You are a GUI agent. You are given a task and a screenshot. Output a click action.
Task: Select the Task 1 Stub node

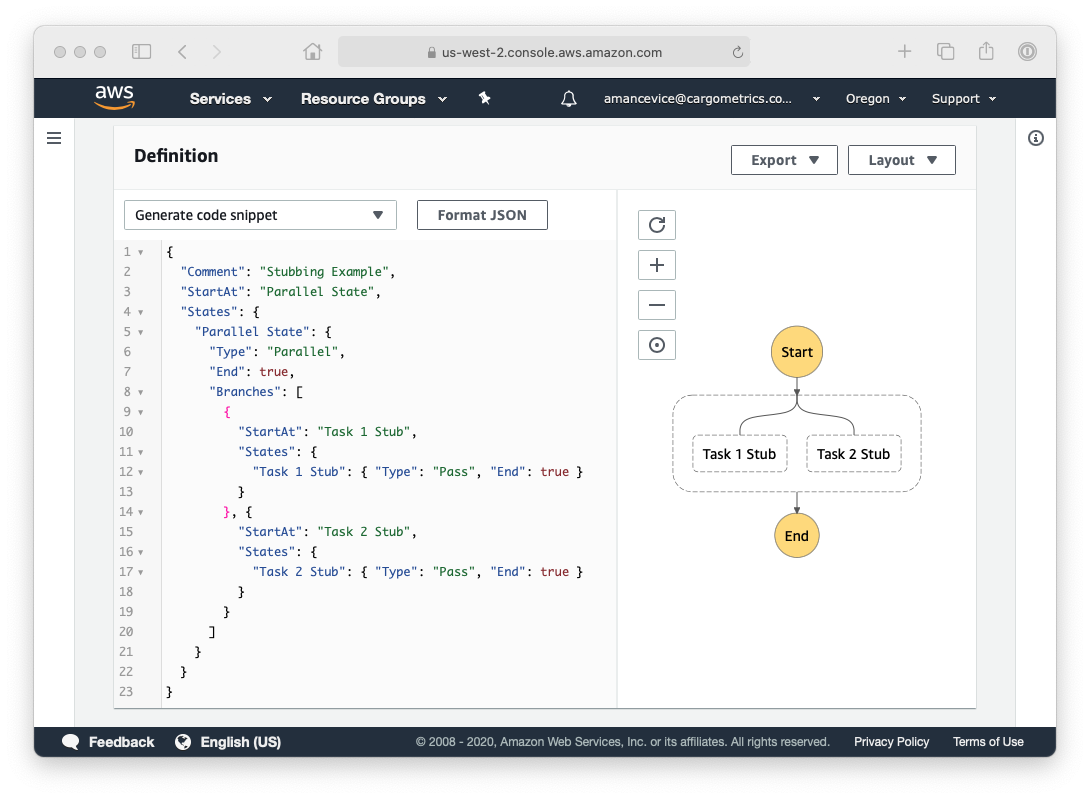pos(740,454)
